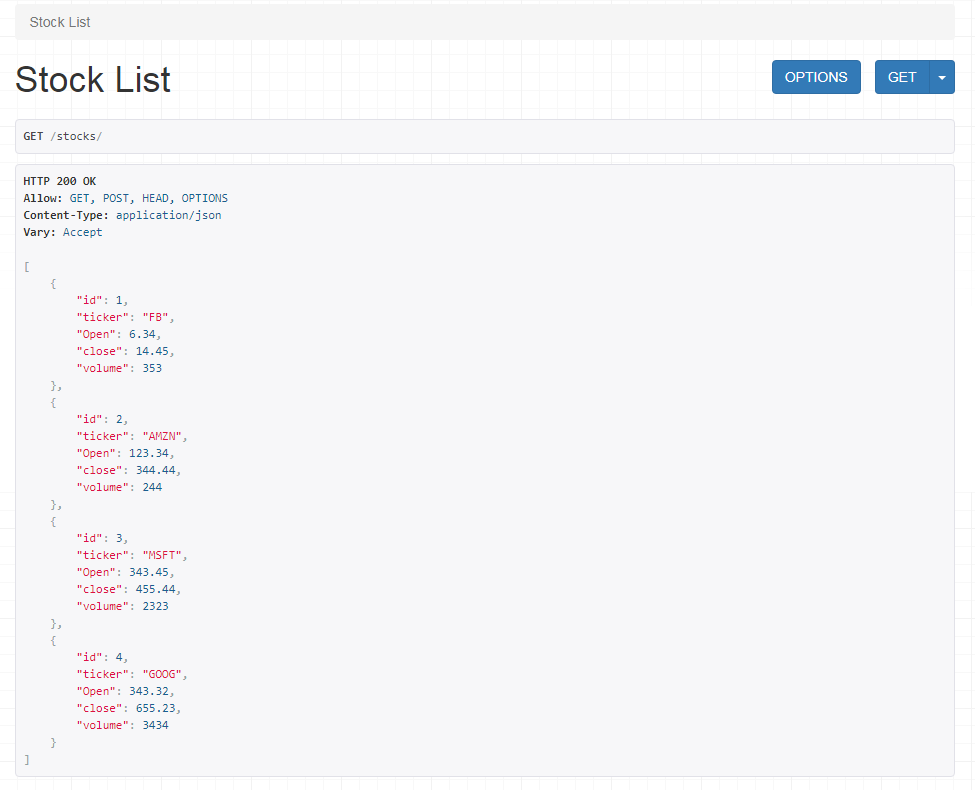Image resolution: width=975 pixels, height=790 pixels.
Task: Click the "GOOG" ticker value
Action: coord(162,674)
